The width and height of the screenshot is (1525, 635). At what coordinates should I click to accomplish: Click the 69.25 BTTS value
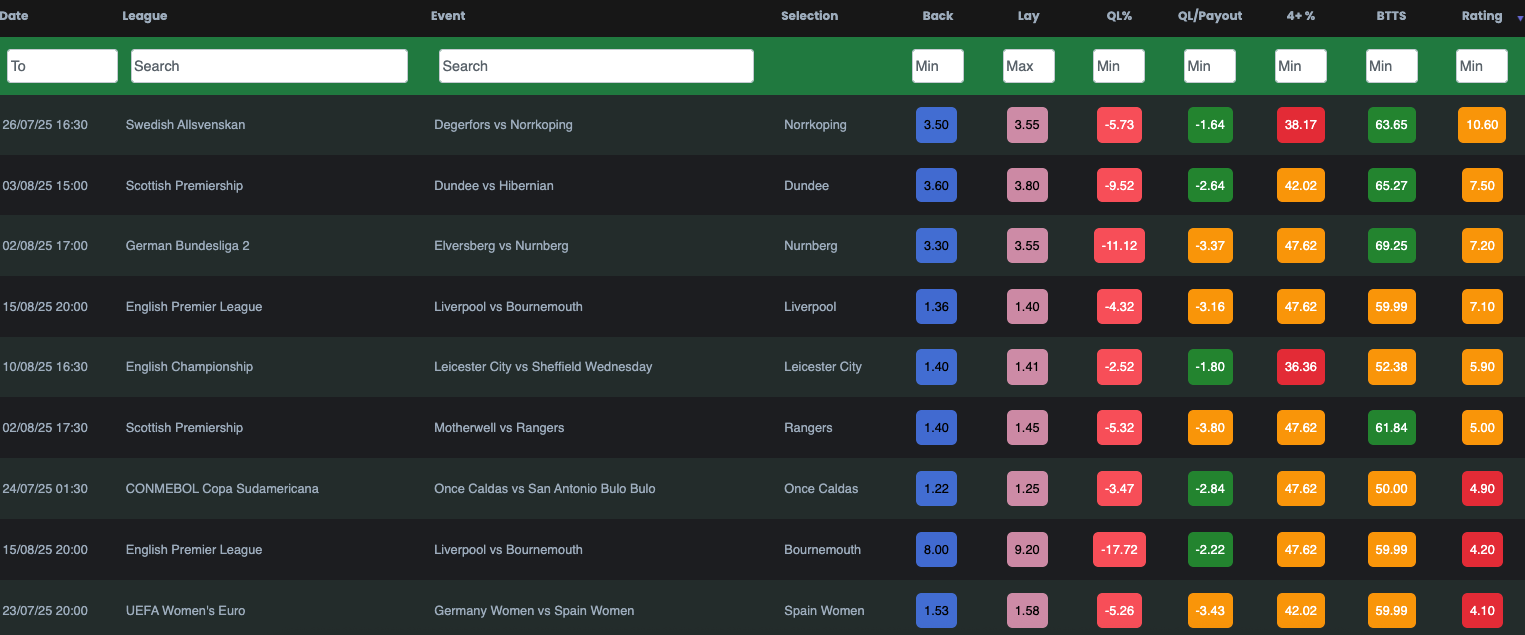[1392, 246]
